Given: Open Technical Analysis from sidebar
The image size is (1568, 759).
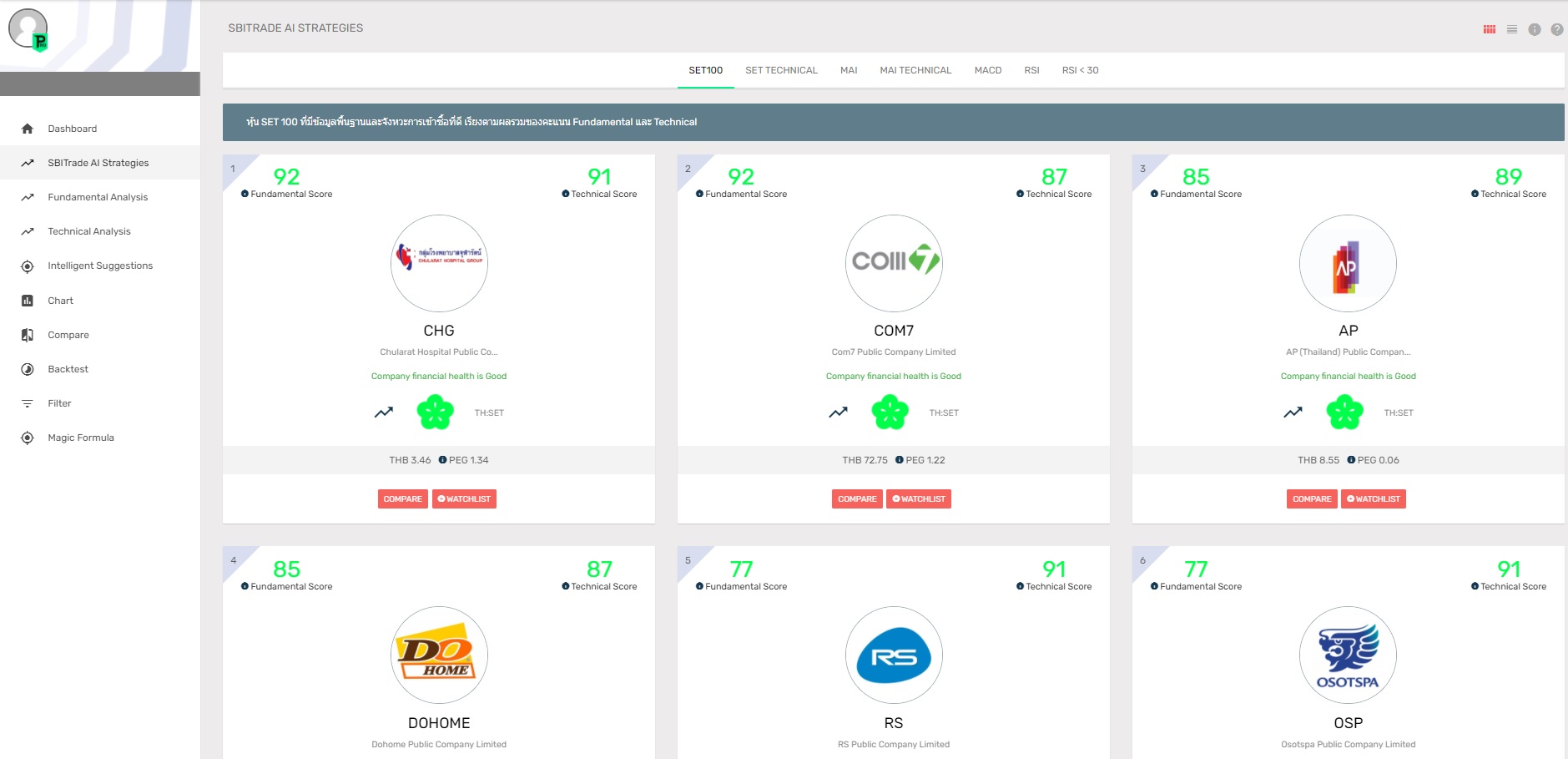Looking at the screenshot, I should tap(100, 231).
